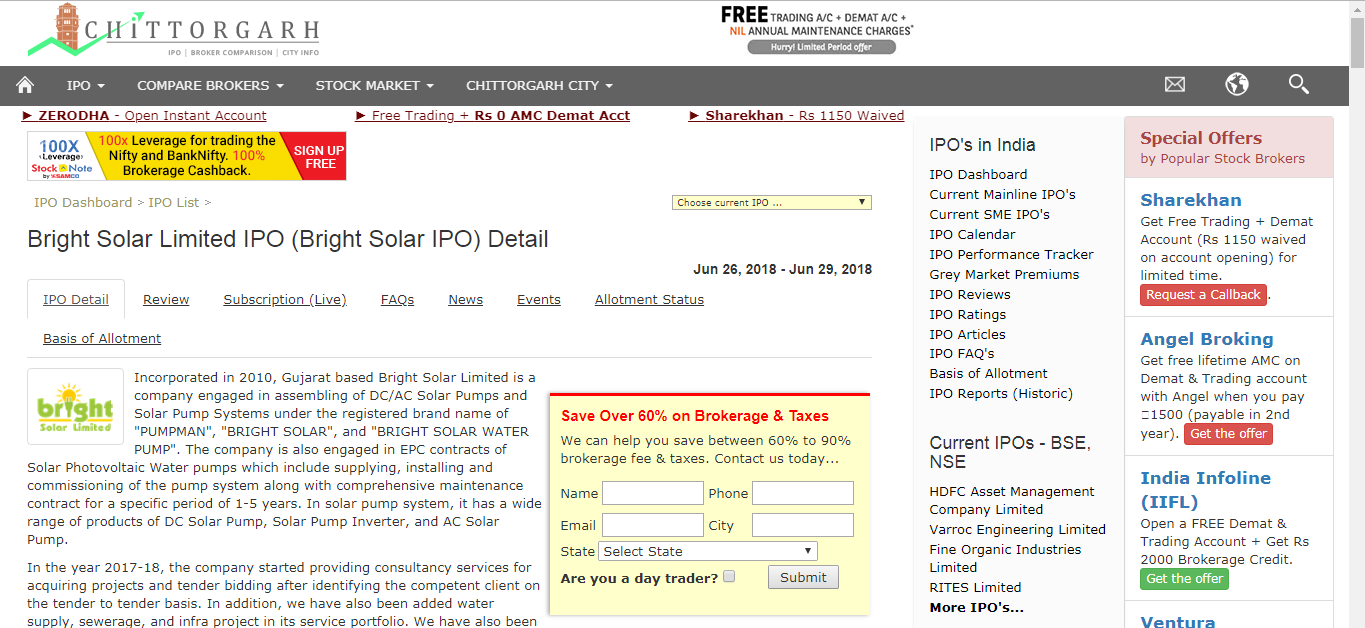This screenshot has width=1365, height=628.
Task: Expand the IPO navigation menu
Action: (x=85, y=86)
